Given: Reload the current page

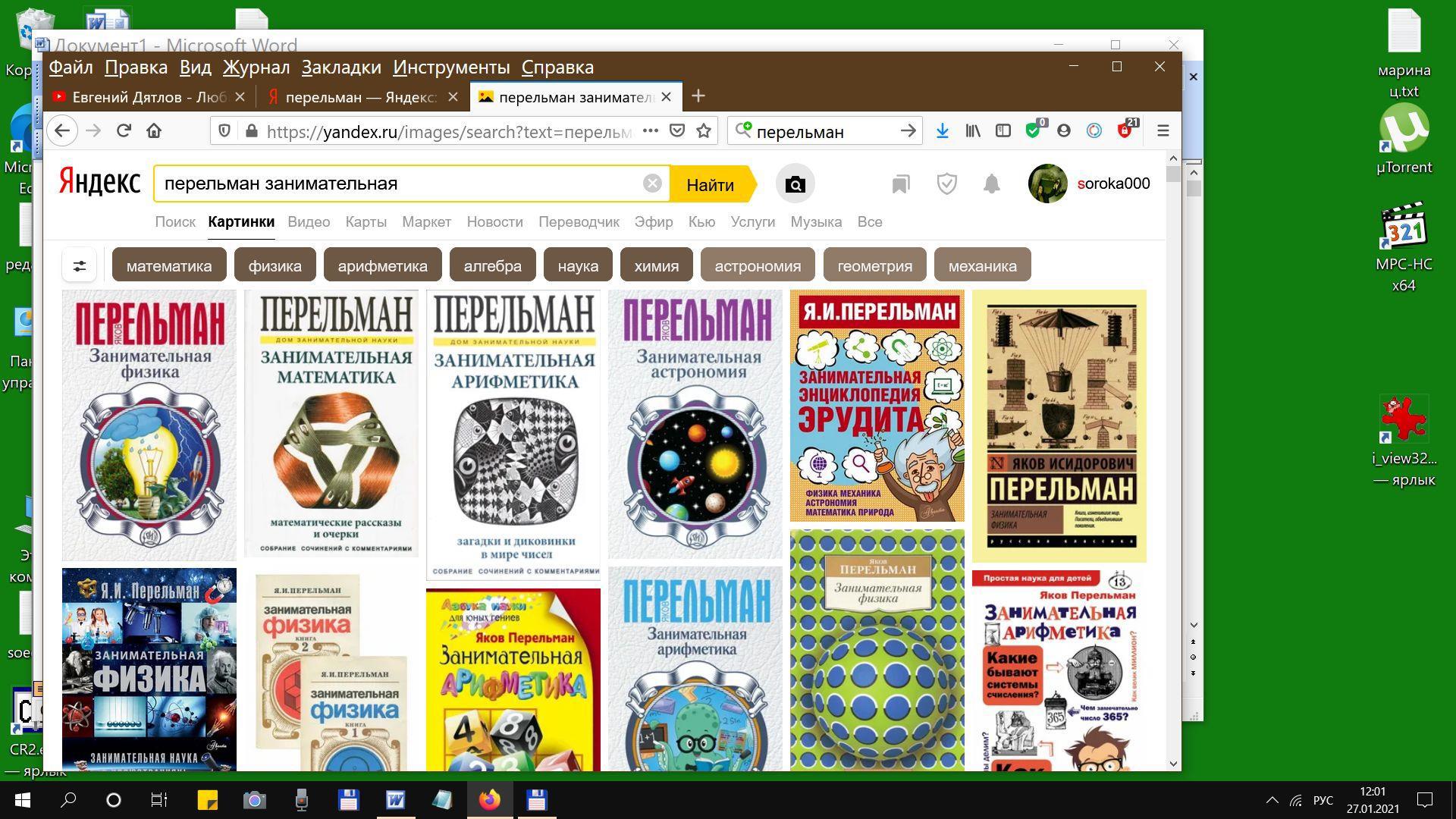Looking at the screenshot, I should click(x=124, y=131).
